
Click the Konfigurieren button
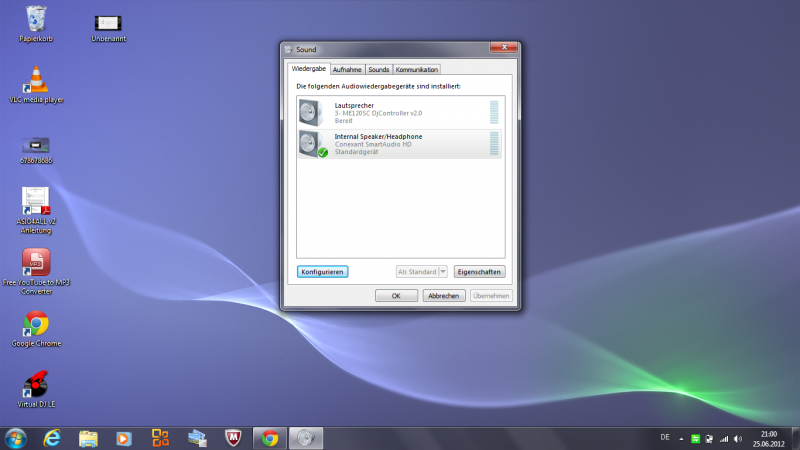pos(322,271)
